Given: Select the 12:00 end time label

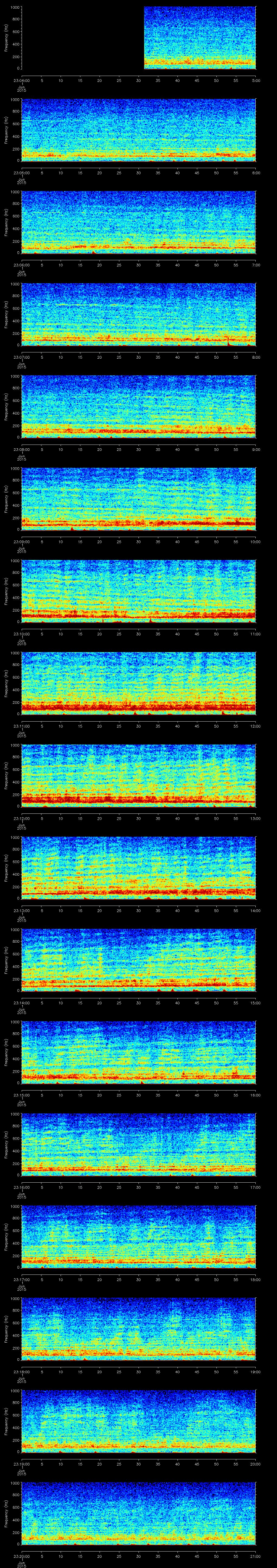Looking at the screenshot, I should click(256, 726).
